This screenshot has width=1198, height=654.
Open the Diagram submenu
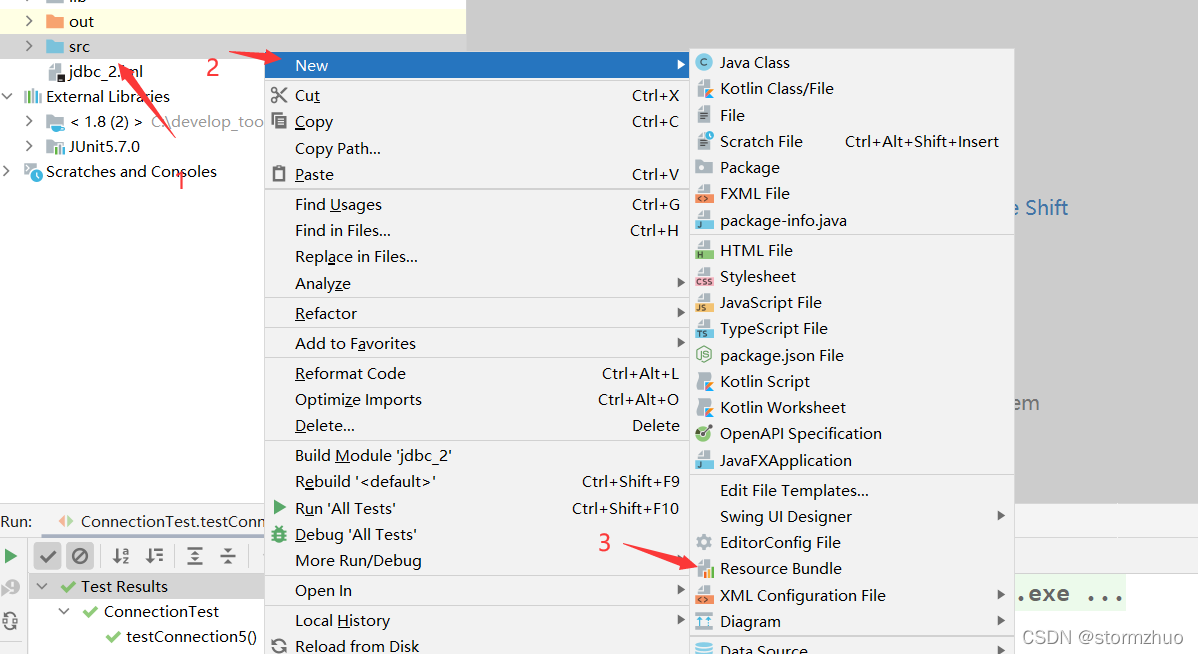(852, 622)
